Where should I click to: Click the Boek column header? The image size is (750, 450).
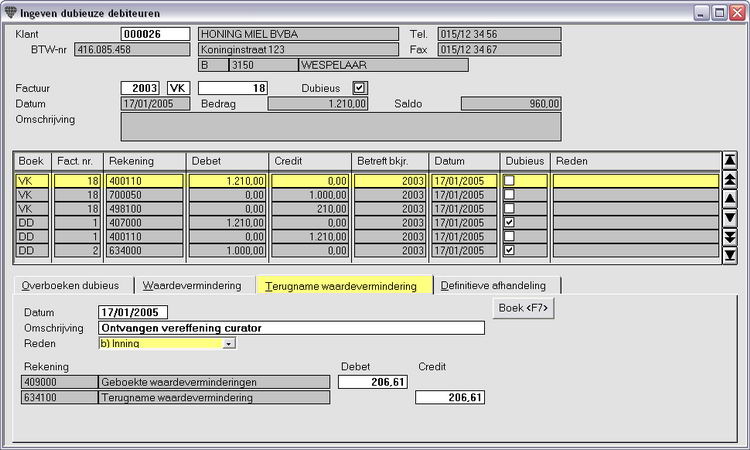32,161
